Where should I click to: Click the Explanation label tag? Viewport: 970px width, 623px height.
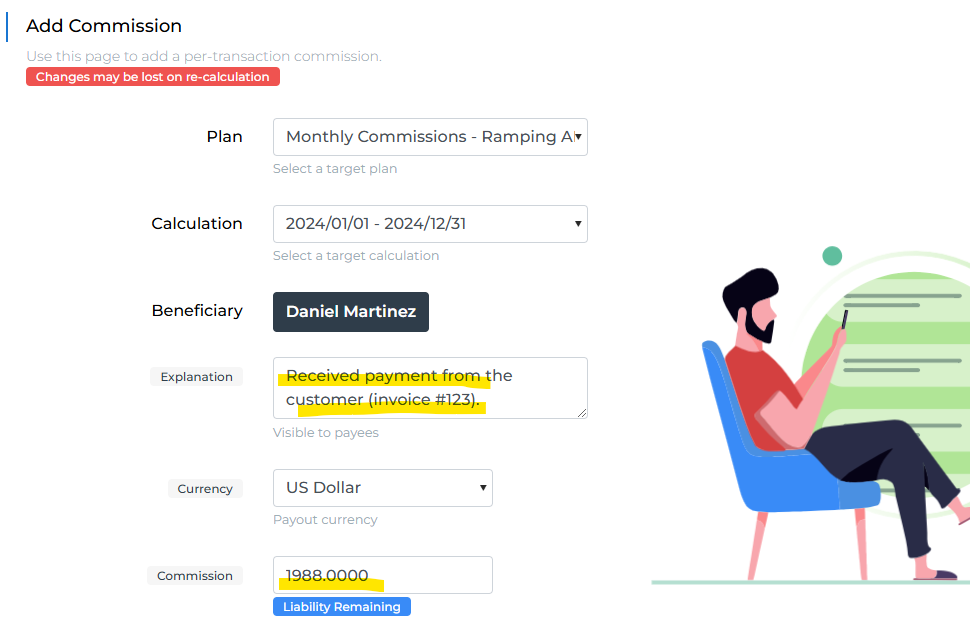click(x=197, y=377)
